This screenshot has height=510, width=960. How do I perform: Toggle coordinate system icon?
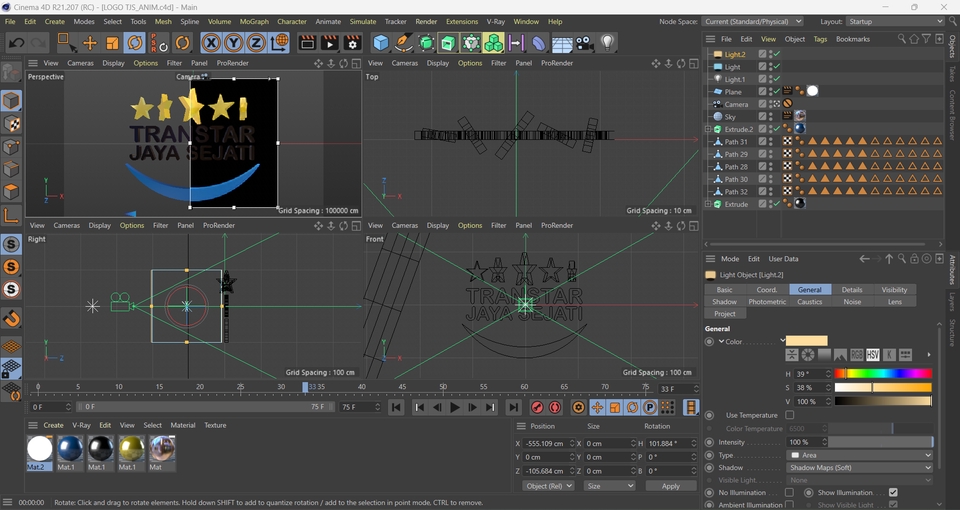click(x=279, y=43)
